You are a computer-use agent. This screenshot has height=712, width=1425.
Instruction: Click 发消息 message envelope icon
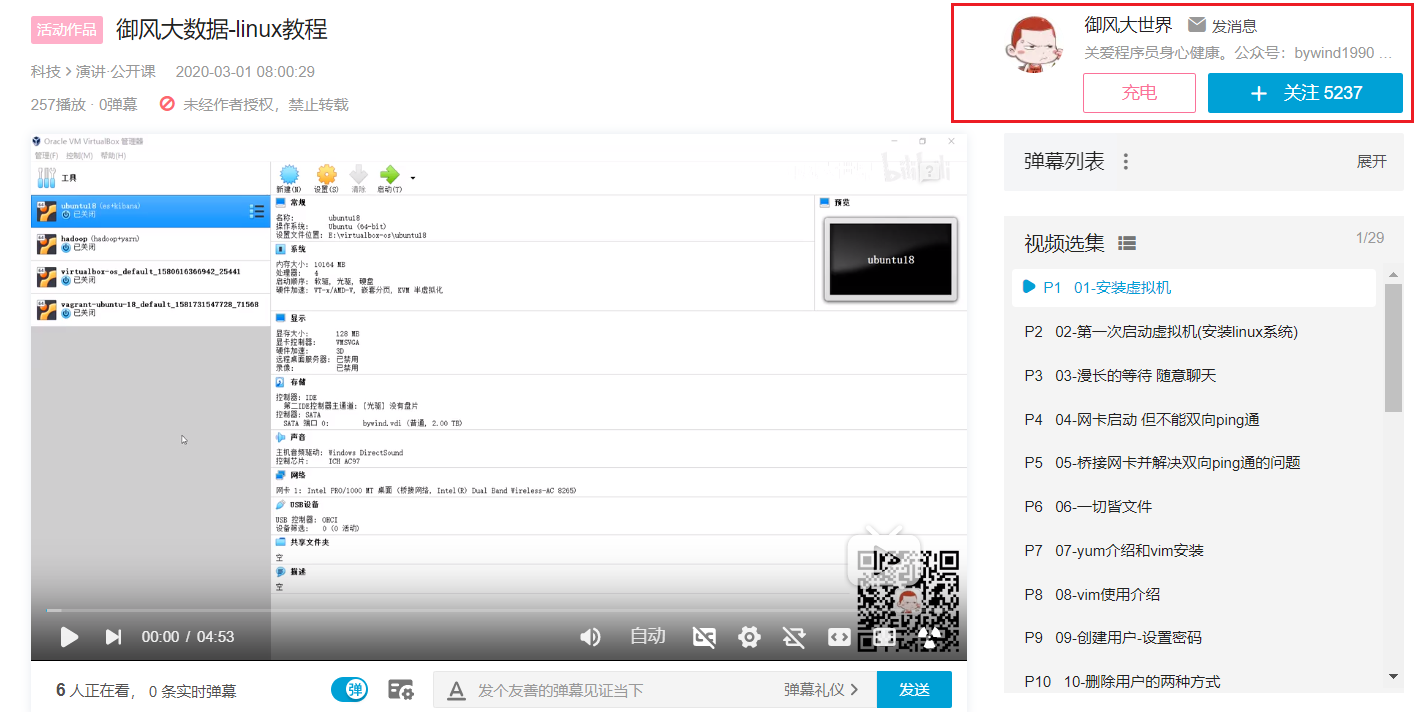1197,25
